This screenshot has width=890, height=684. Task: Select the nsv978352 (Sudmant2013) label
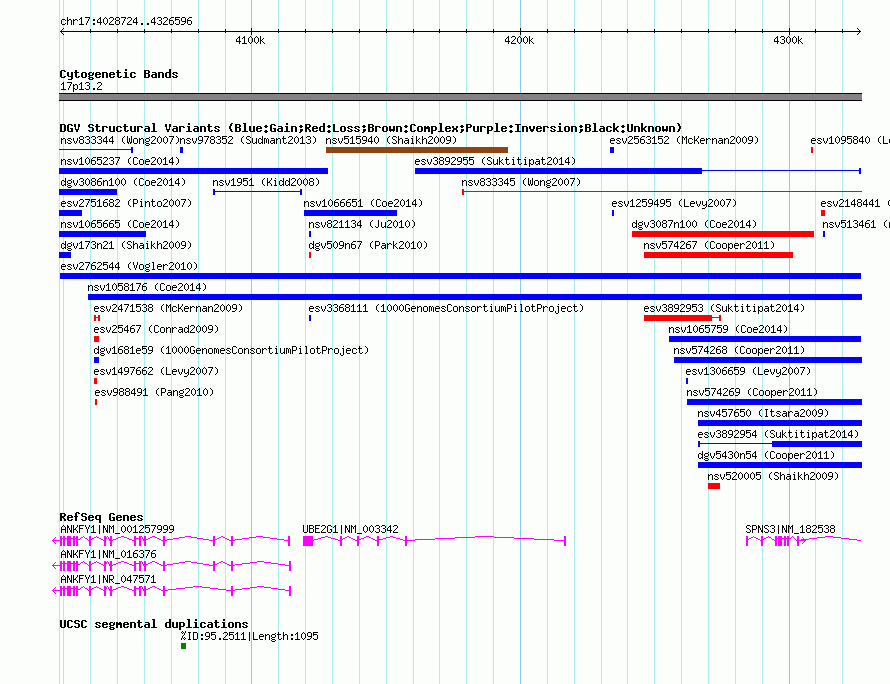click(x=247, y=140)
